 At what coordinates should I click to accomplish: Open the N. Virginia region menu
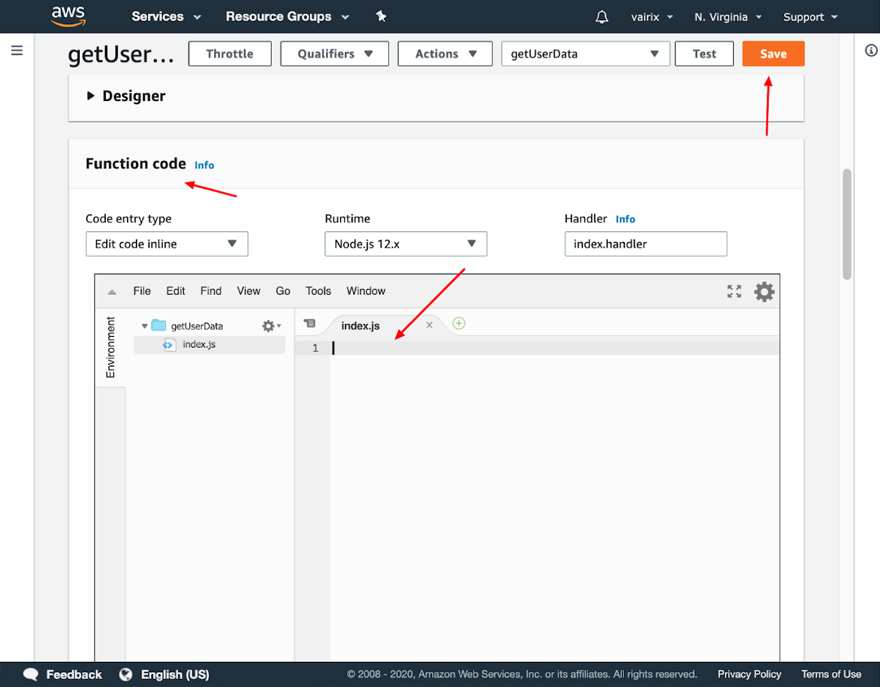(728, 17)
